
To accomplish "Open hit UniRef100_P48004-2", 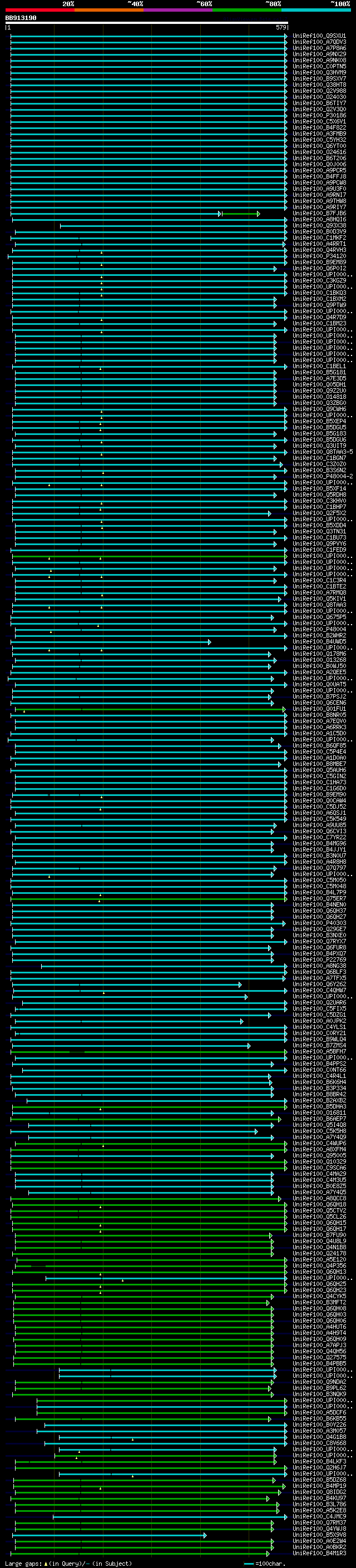I will (x=323, y=477).
